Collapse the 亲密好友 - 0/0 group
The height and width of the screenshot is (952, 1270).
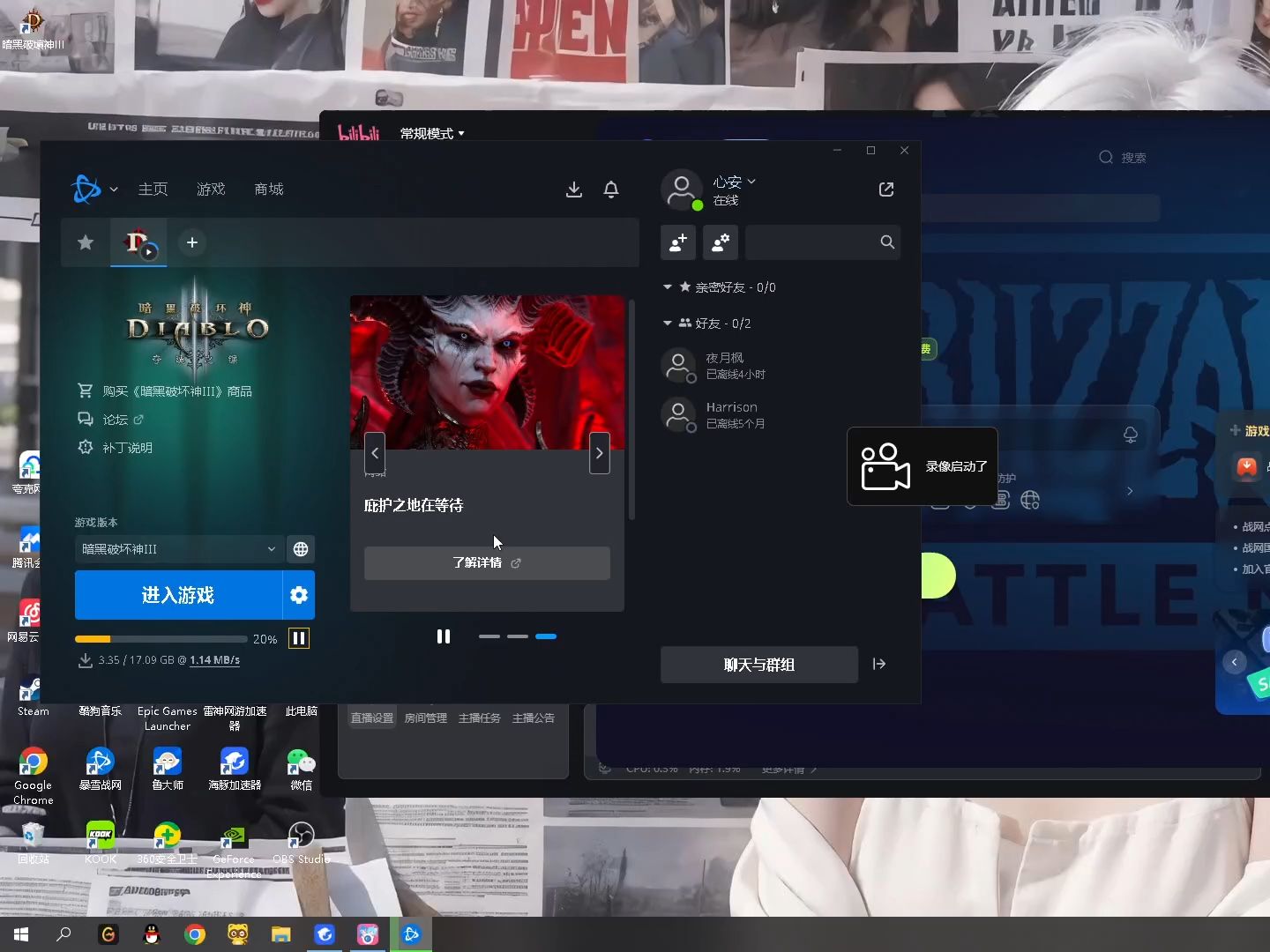pos(668,287)
